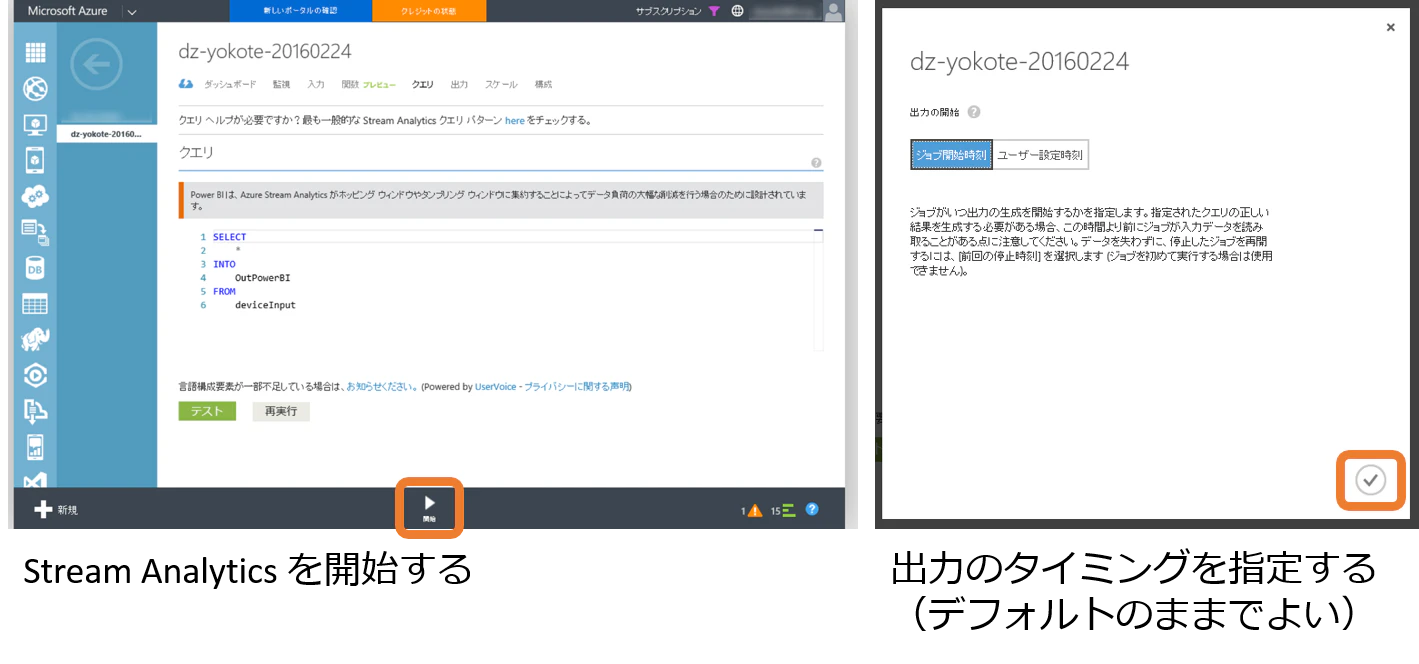
Task: Click the help icon beside 出力の開始
Action: [x=974, y=113]
